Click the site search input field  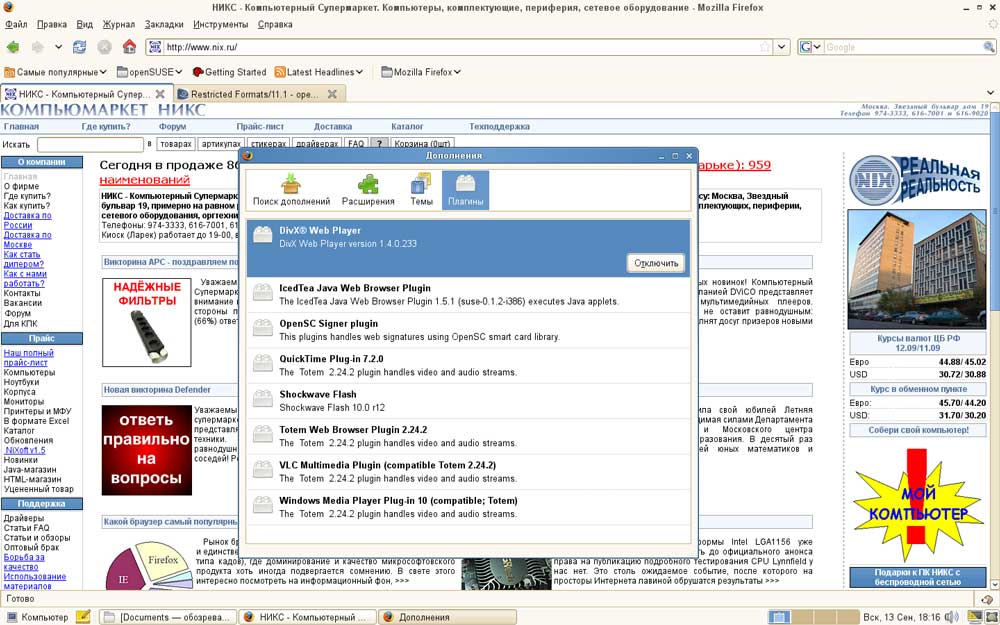click(x=90, y=145)
